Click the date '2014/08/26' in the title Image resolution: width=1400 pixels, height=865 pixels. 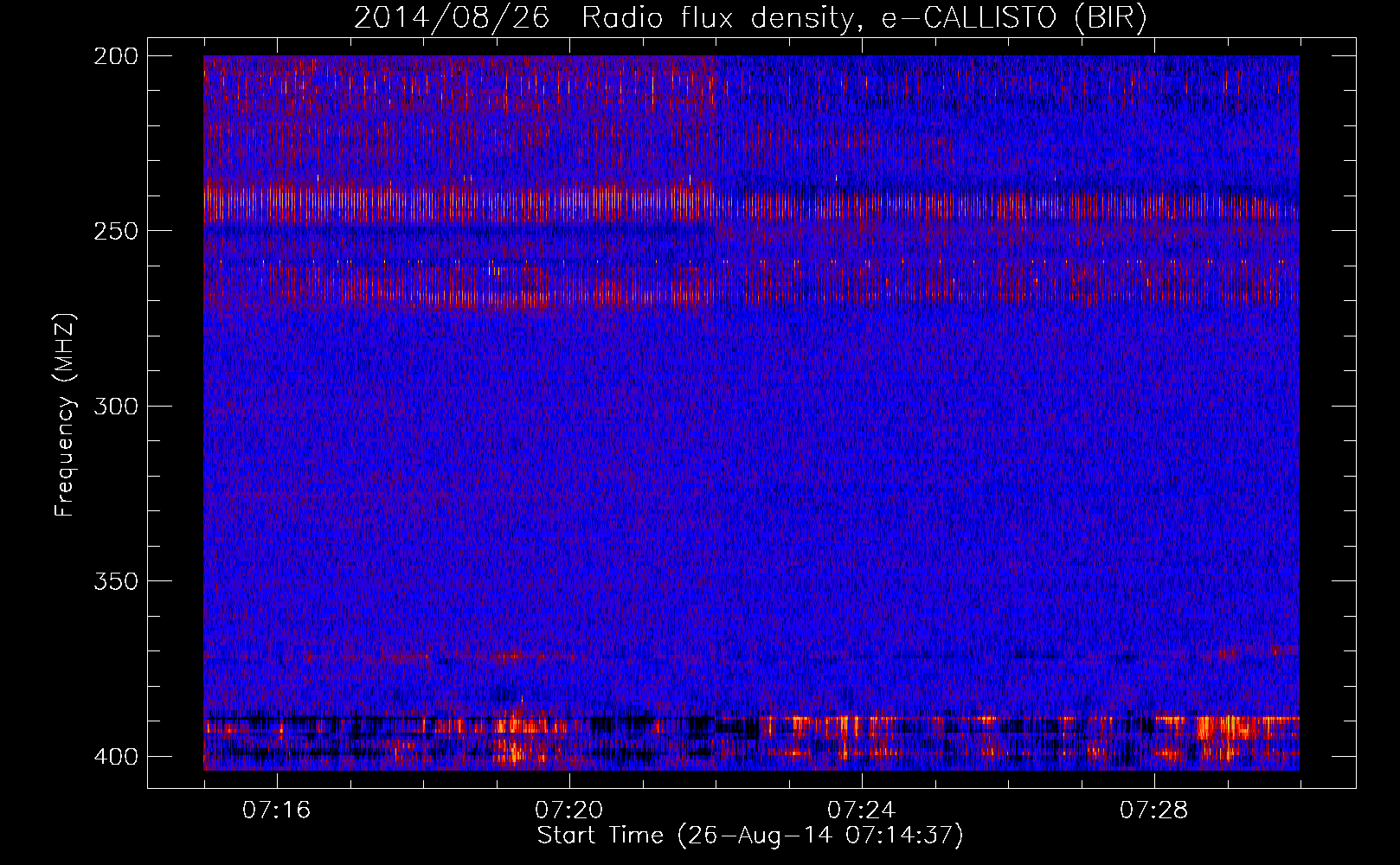(x=452, y=18)
